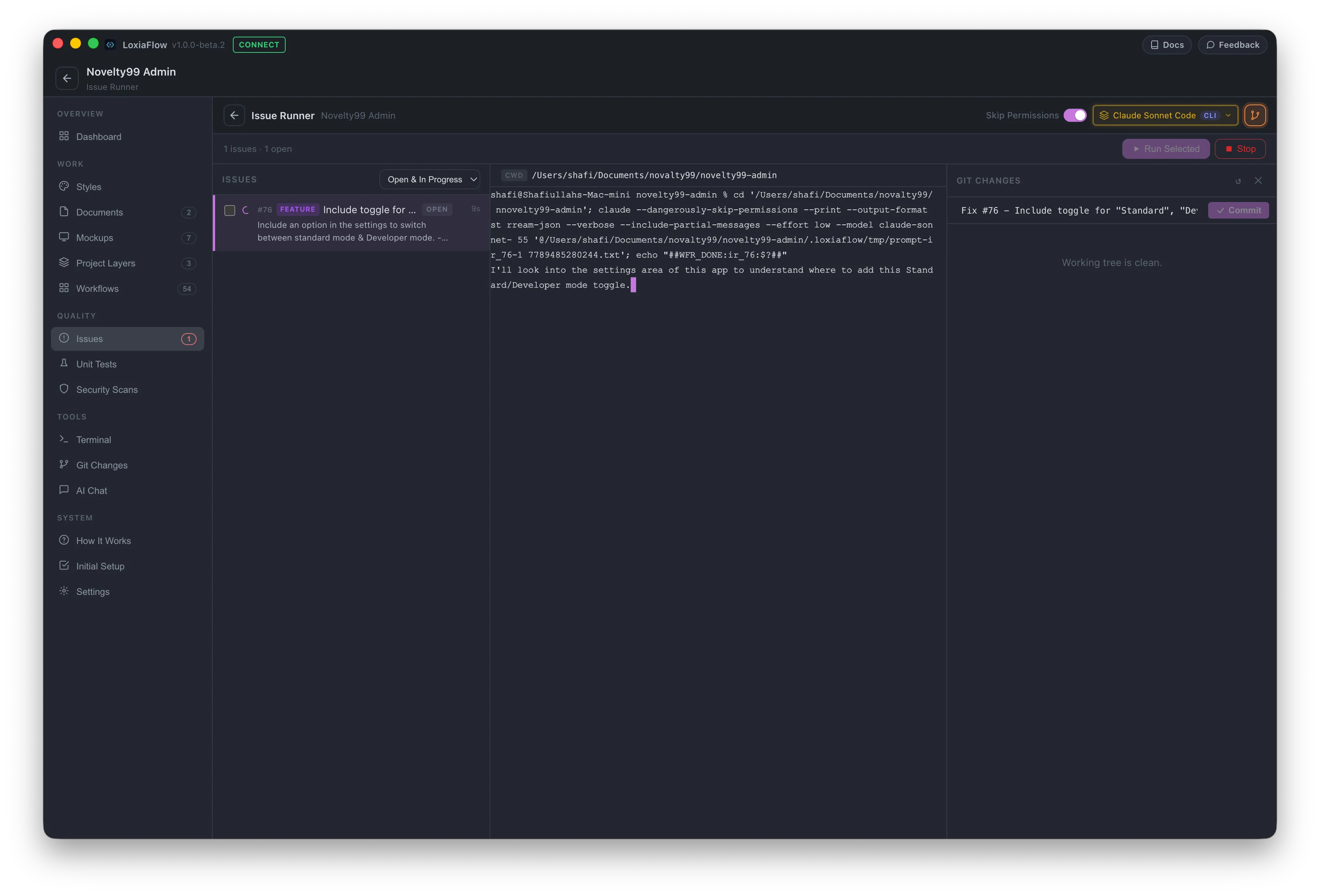Go to Mockups
1320x896 pixels.
tap(127, 237)
